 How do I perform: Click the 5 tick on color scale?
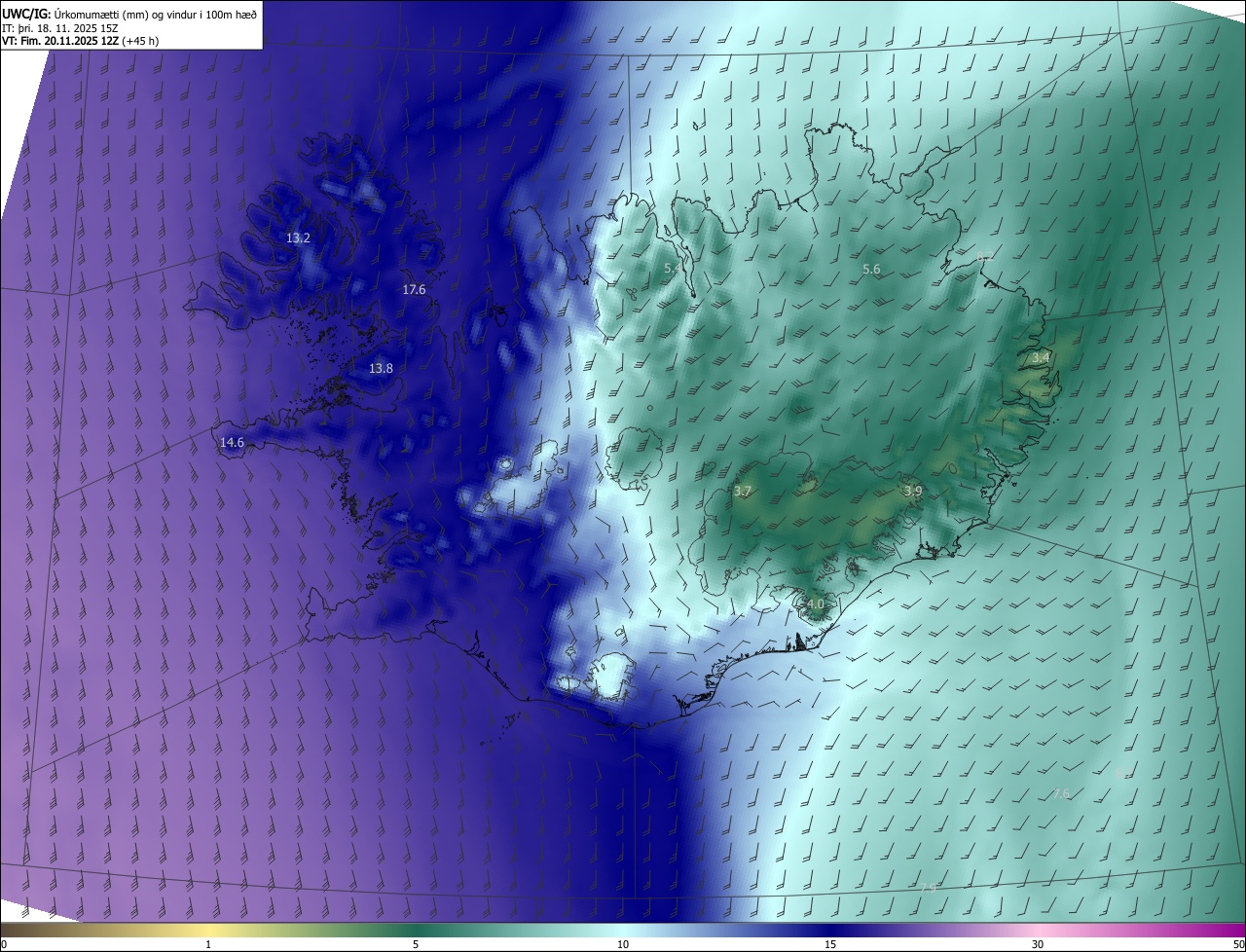(x=416, y=944)
